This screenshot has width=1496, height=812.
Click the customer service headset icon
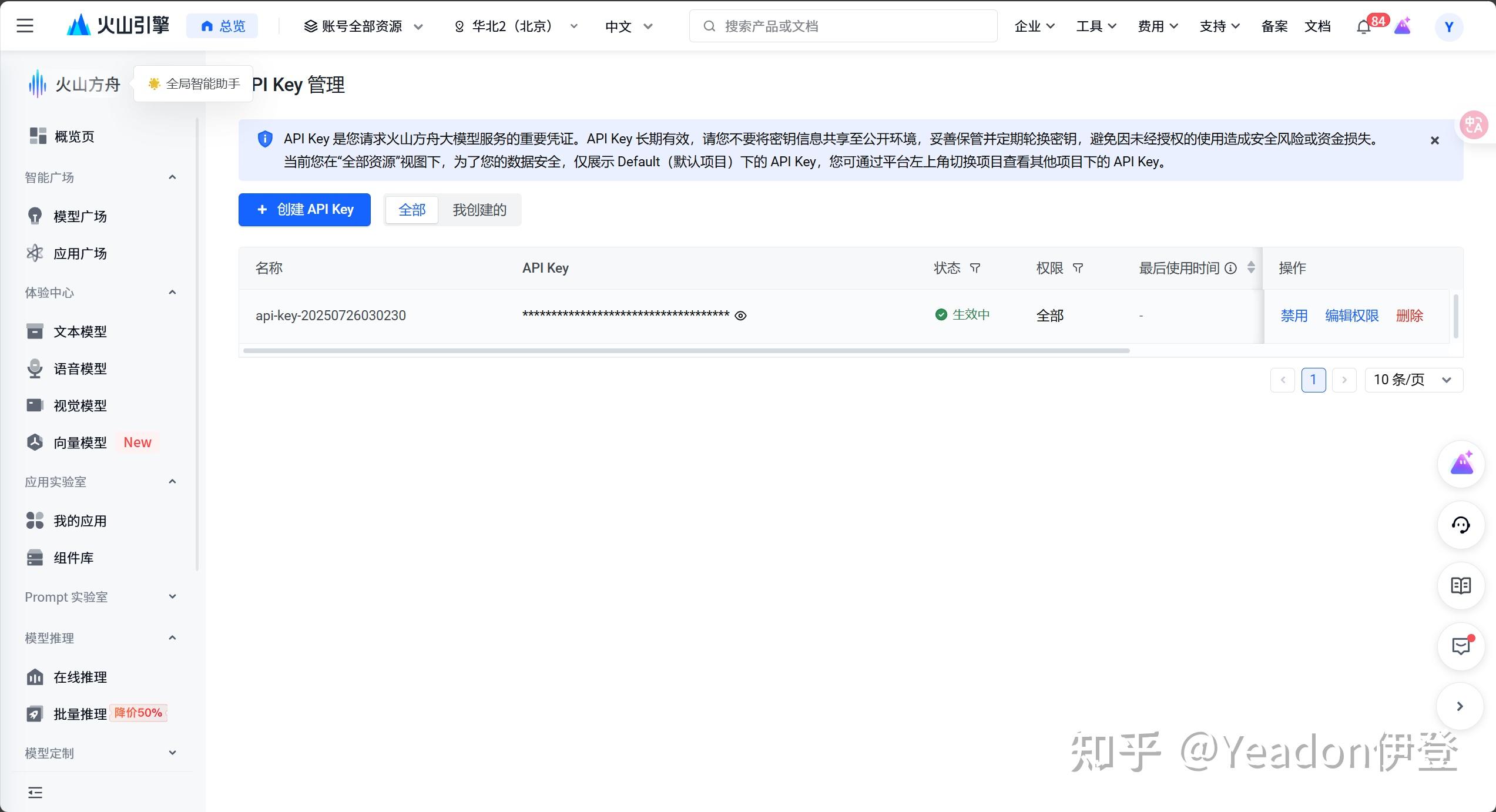click(1461, 525)
